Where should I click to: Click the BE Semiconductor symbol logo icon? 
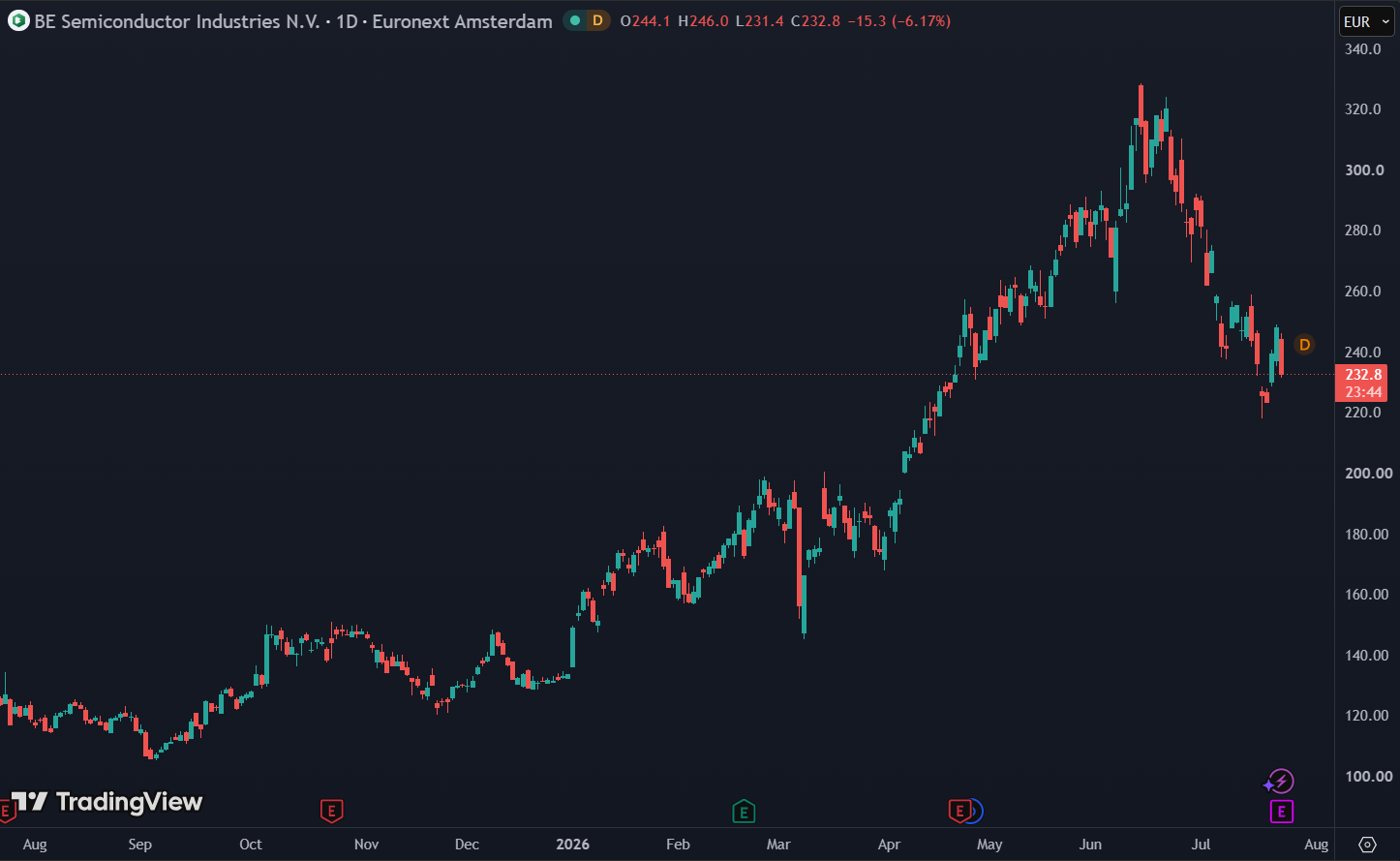pos(18,20)
